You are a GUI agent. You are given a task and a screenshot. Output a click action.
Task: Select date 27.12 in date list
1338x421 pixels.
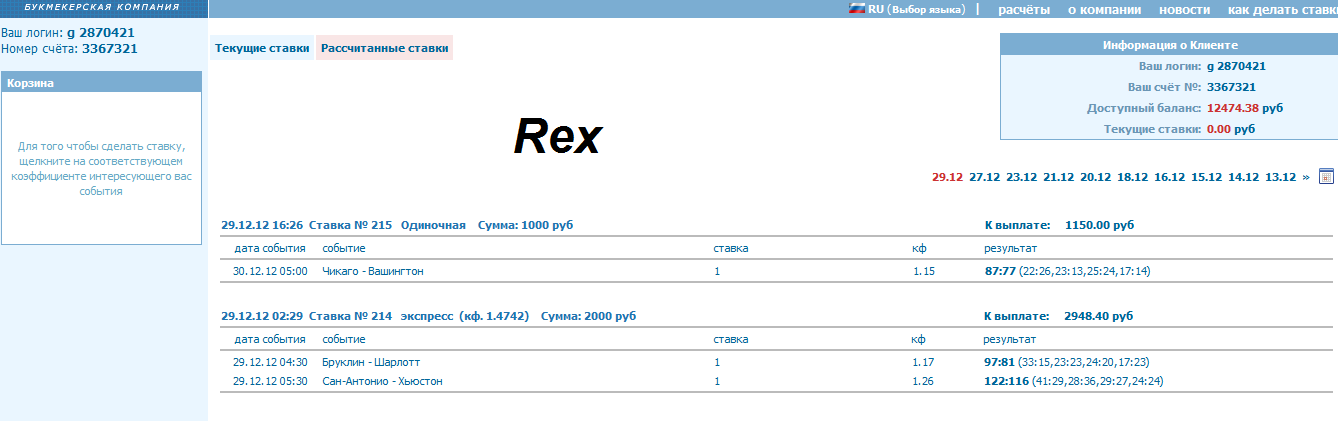pos(984,177)
